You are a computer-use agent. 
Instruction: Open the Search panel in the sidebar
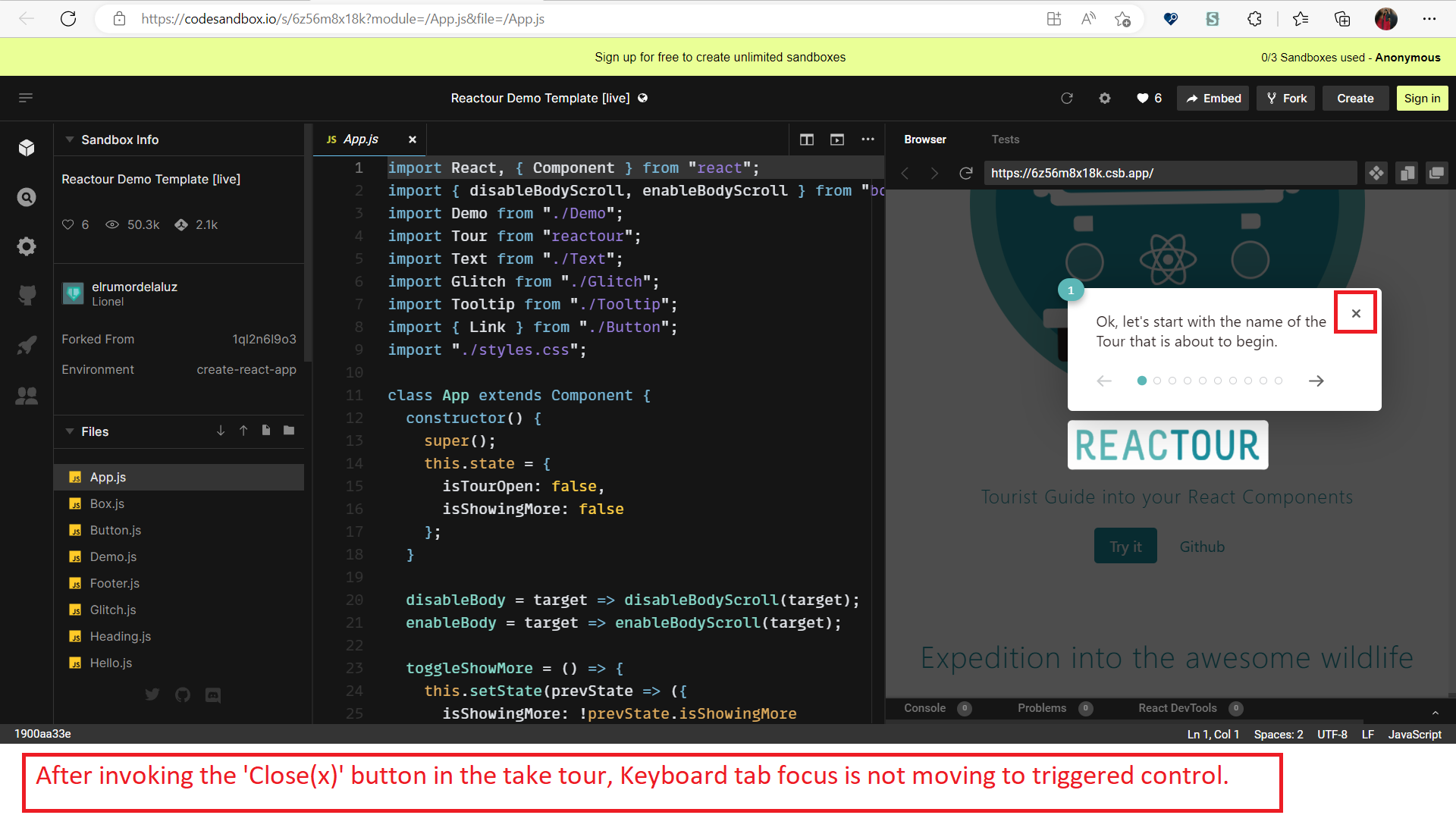click(27, 197)
